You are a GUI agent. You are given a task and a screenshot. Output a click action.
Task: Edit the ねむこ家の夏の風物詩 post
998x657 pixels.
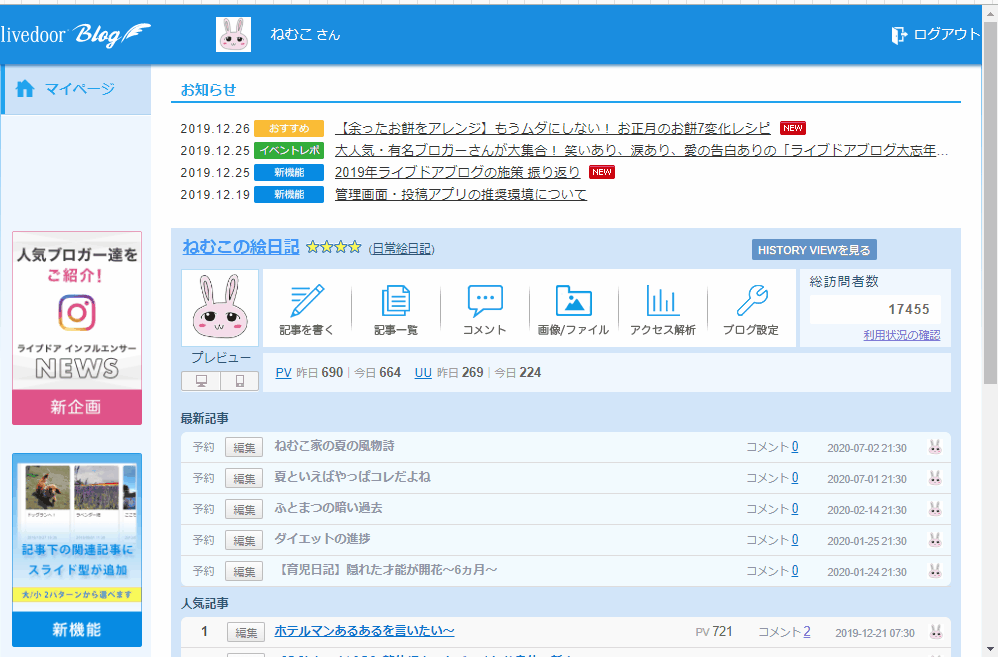click(x=244, y=448)
